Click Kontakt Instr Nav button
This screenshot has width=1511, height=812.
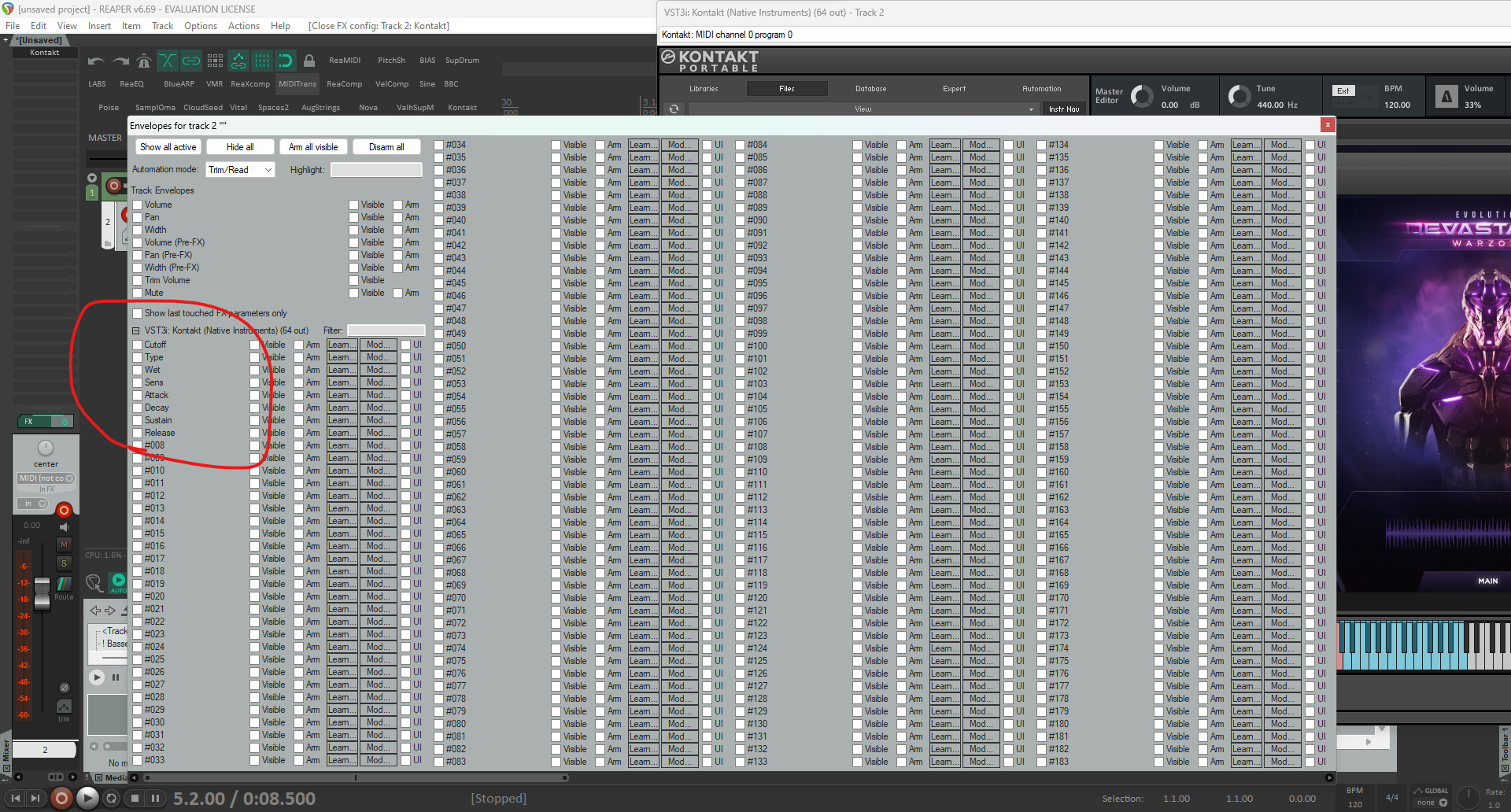[1064, 109]
